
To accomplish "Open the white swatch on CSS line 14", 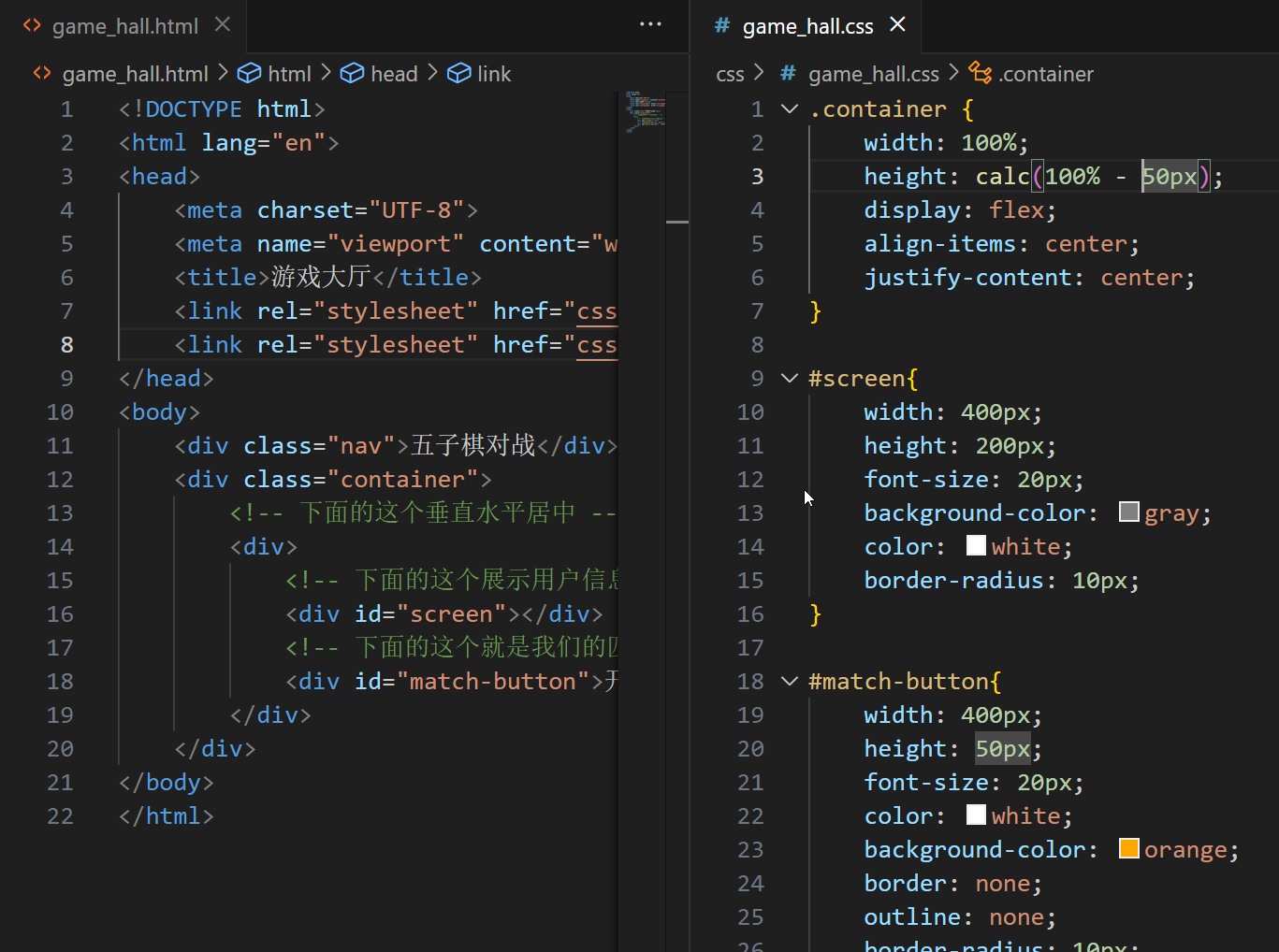I will [976, 545].
